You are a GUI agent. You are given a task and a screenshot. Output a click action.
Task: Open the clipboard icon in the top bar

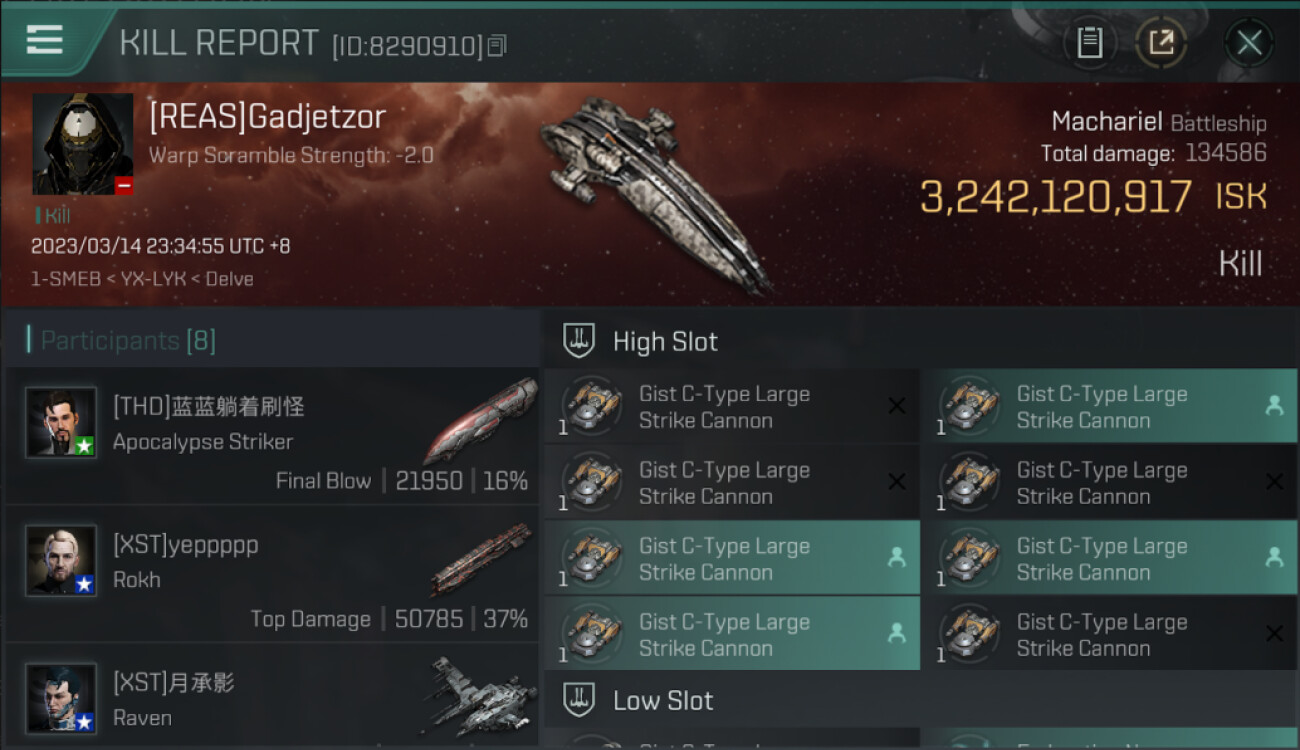(1089, 43)
